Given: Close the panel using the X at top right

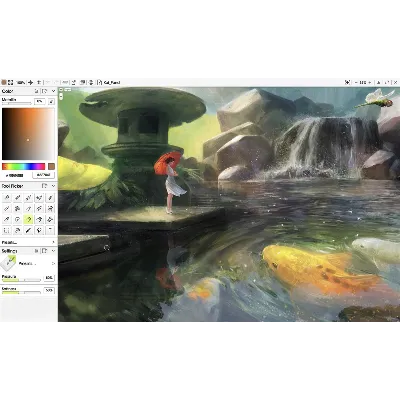Looking at the screenshot, I should (x=396, y=82).
